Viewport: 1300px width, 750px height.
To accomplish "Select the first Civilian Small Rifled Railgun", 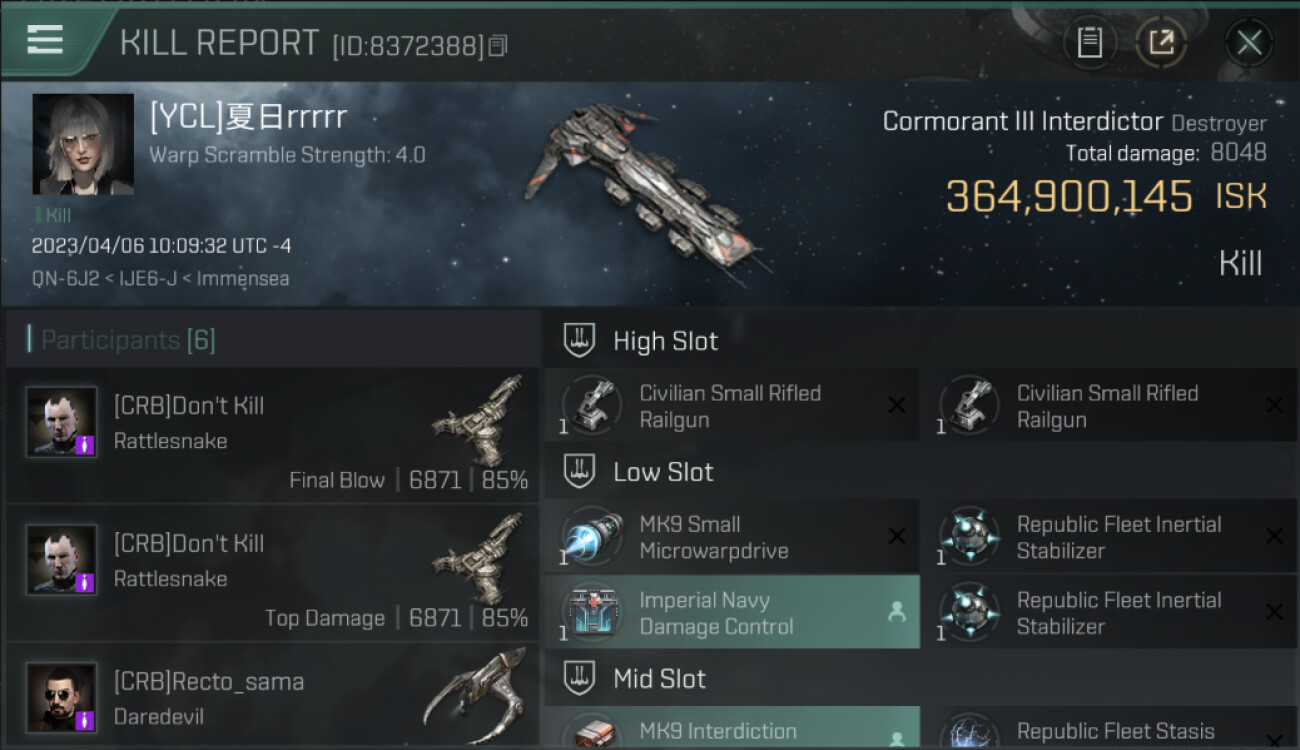I will (732, 405).
